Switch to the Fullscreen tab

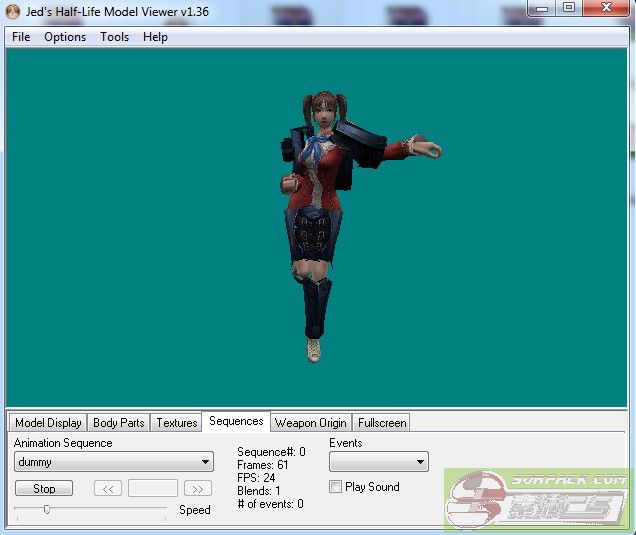coord(382,423)
